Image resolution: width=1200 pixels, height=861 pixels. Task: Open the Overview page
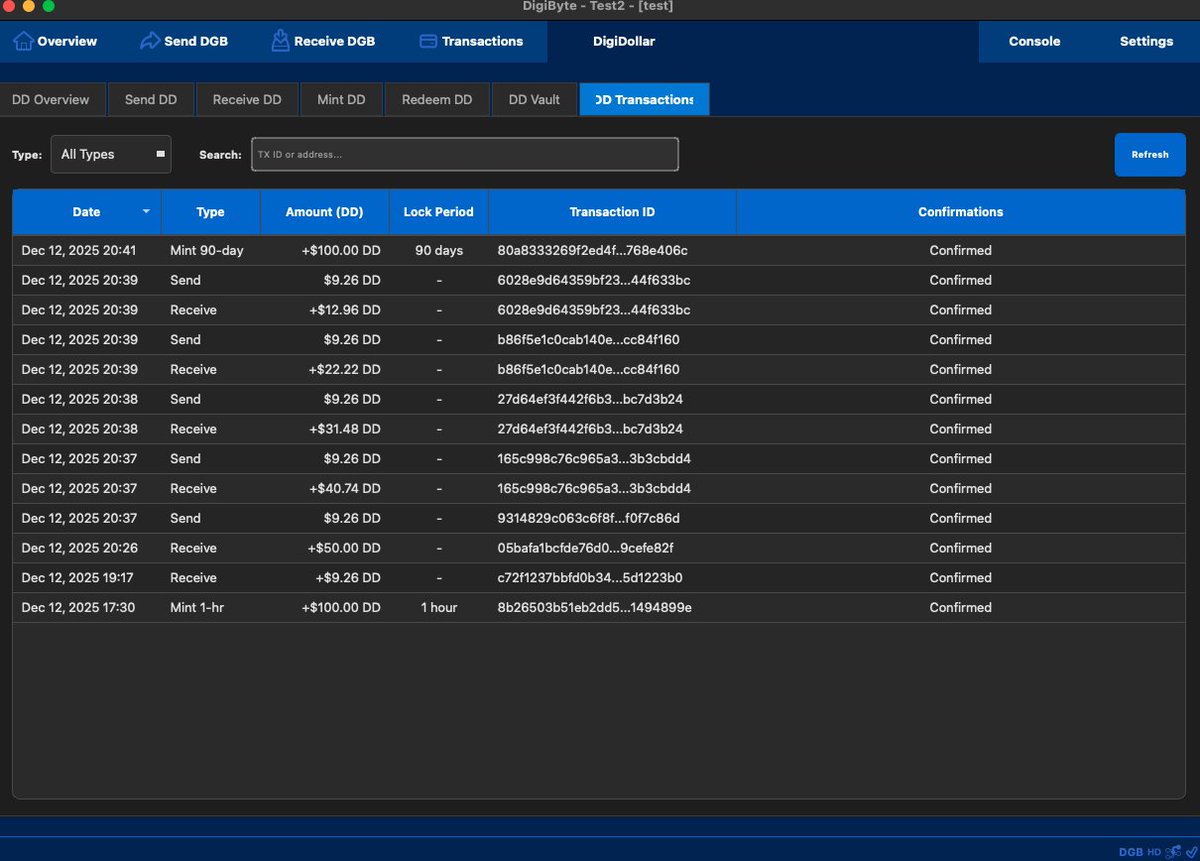tap(55, 42)
